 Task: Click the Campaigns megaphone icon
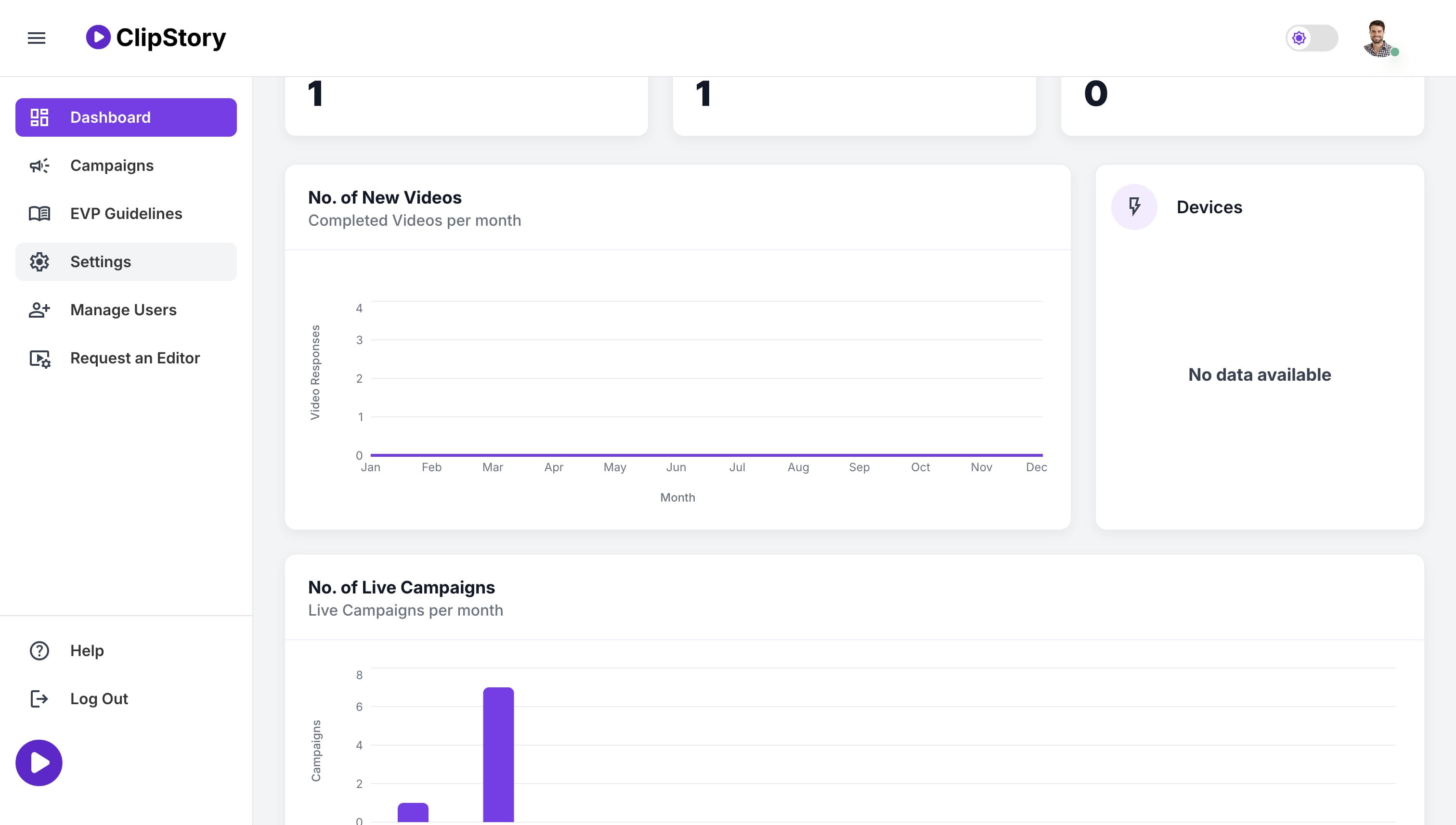pos(39,166)
